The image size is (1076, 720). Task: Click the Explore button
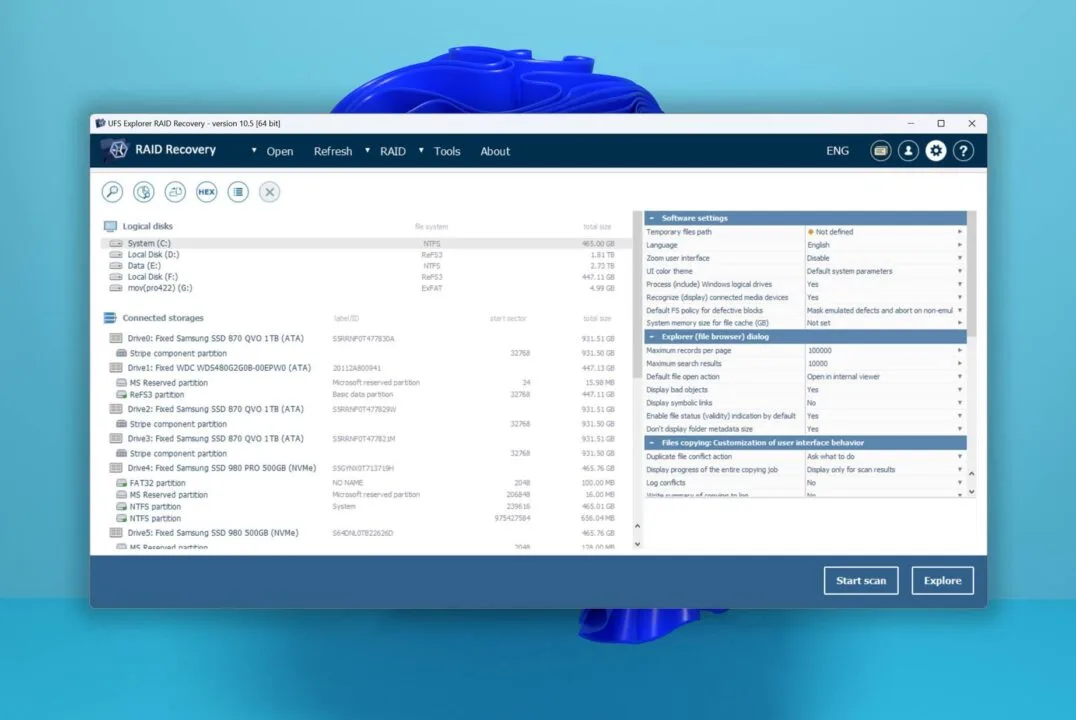coord(943,581)
